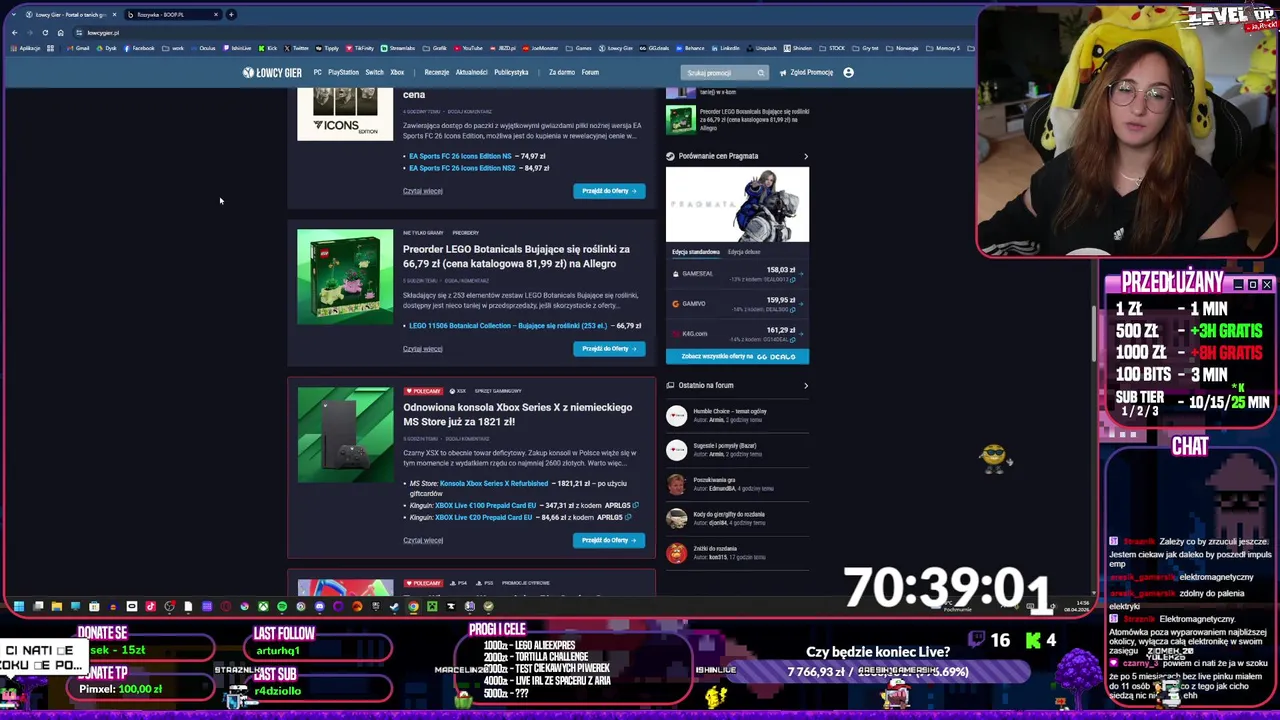This screenshot has width=1280, height=720.
Task: Click EA Sports FC 26 Icons Edition NS link
Action: pos(459,156)
